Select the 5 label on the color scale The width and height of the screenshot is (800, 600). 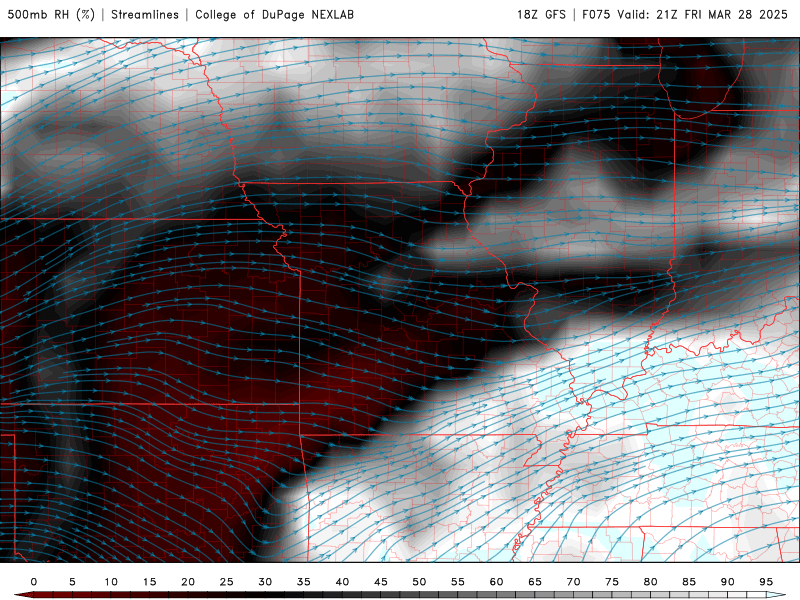[72, 582]
